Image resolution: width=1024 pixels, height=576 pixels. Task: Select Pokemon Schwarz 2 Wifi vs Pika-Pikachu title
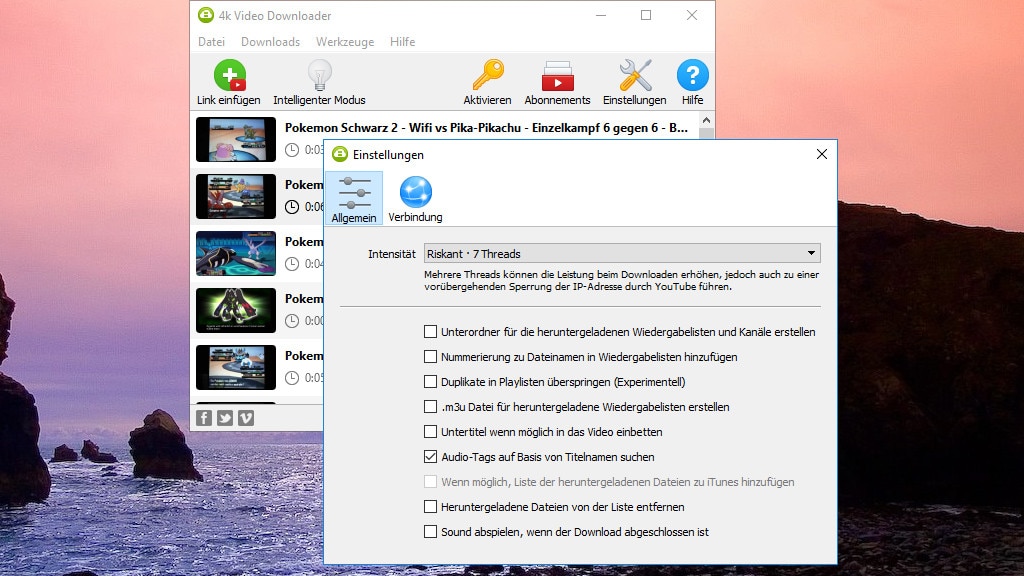(486, 128)
